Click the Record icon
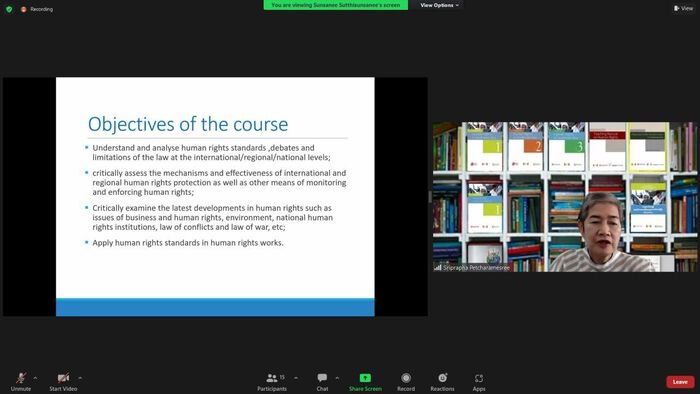This screenshot has width=700, height=394. click(406, 378)
